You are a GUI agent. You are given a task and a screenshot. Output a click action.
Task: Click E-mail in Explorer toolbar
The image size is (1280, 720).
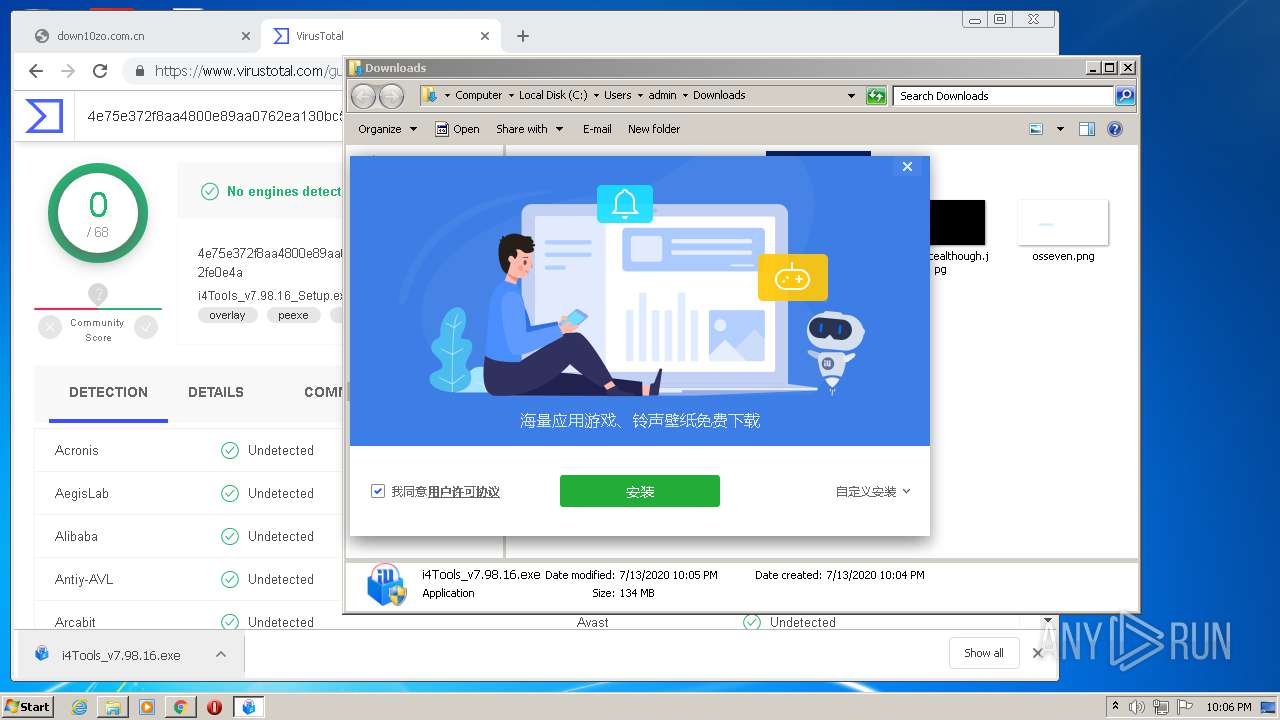597,129
